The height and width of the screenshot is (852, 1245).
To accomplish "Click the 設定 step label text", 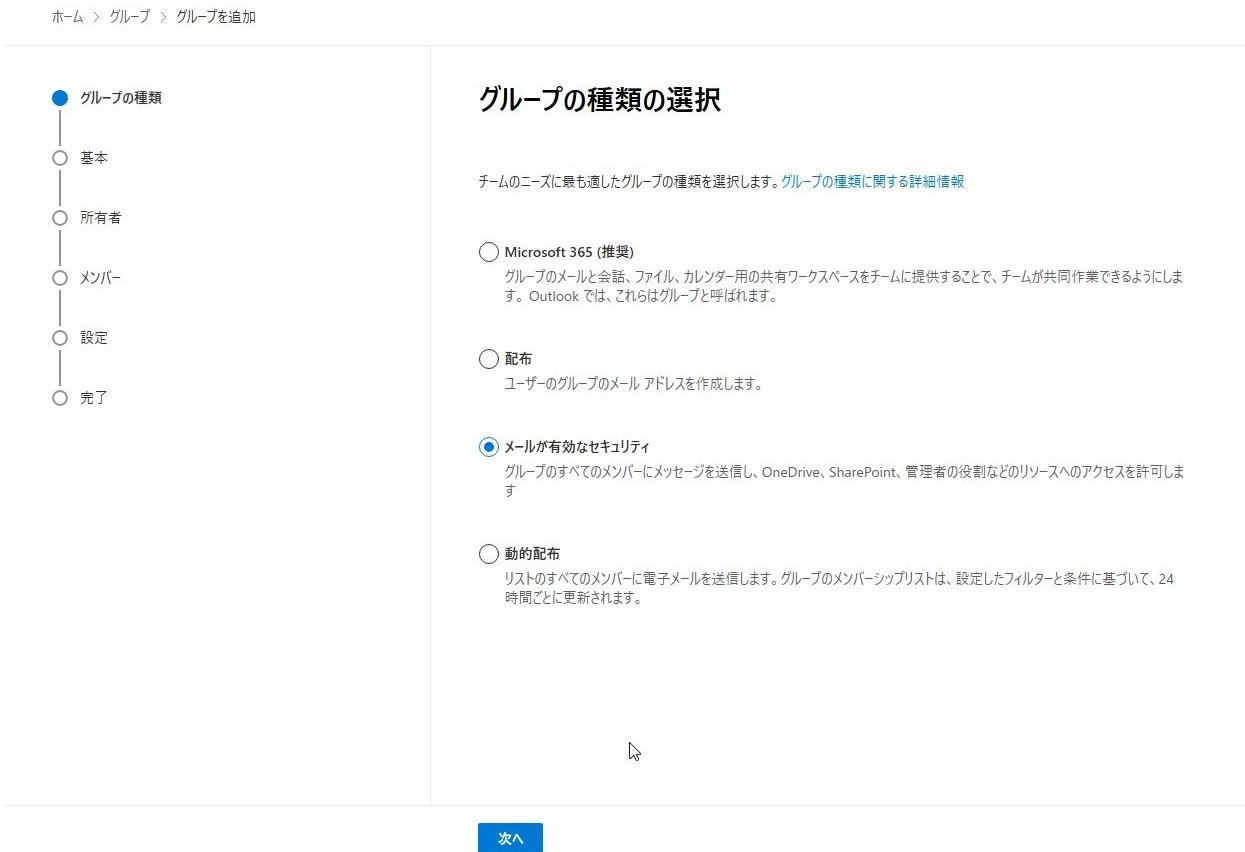I will click(94, 338).
